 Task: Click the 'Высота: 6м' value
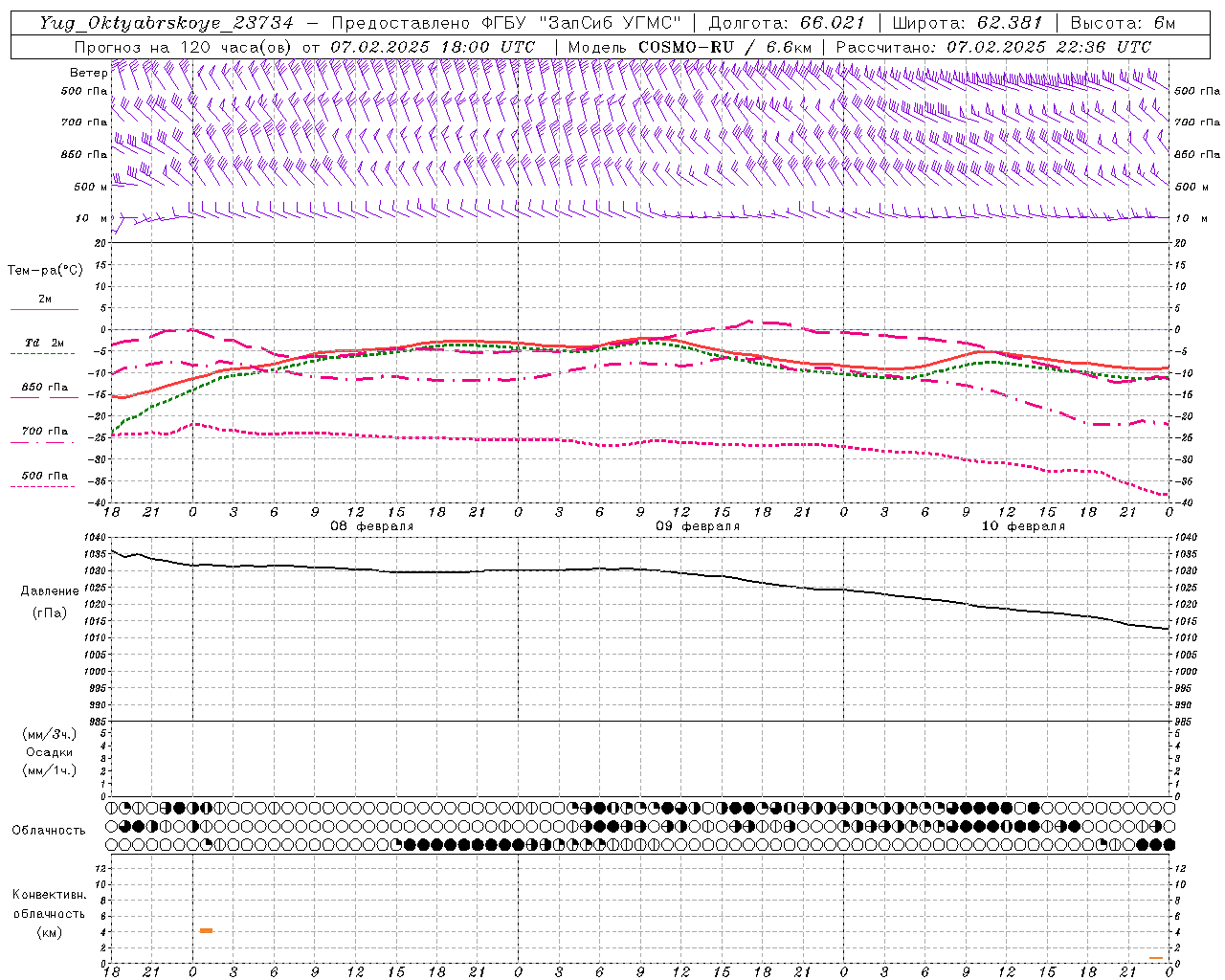tap(1123, 23)
